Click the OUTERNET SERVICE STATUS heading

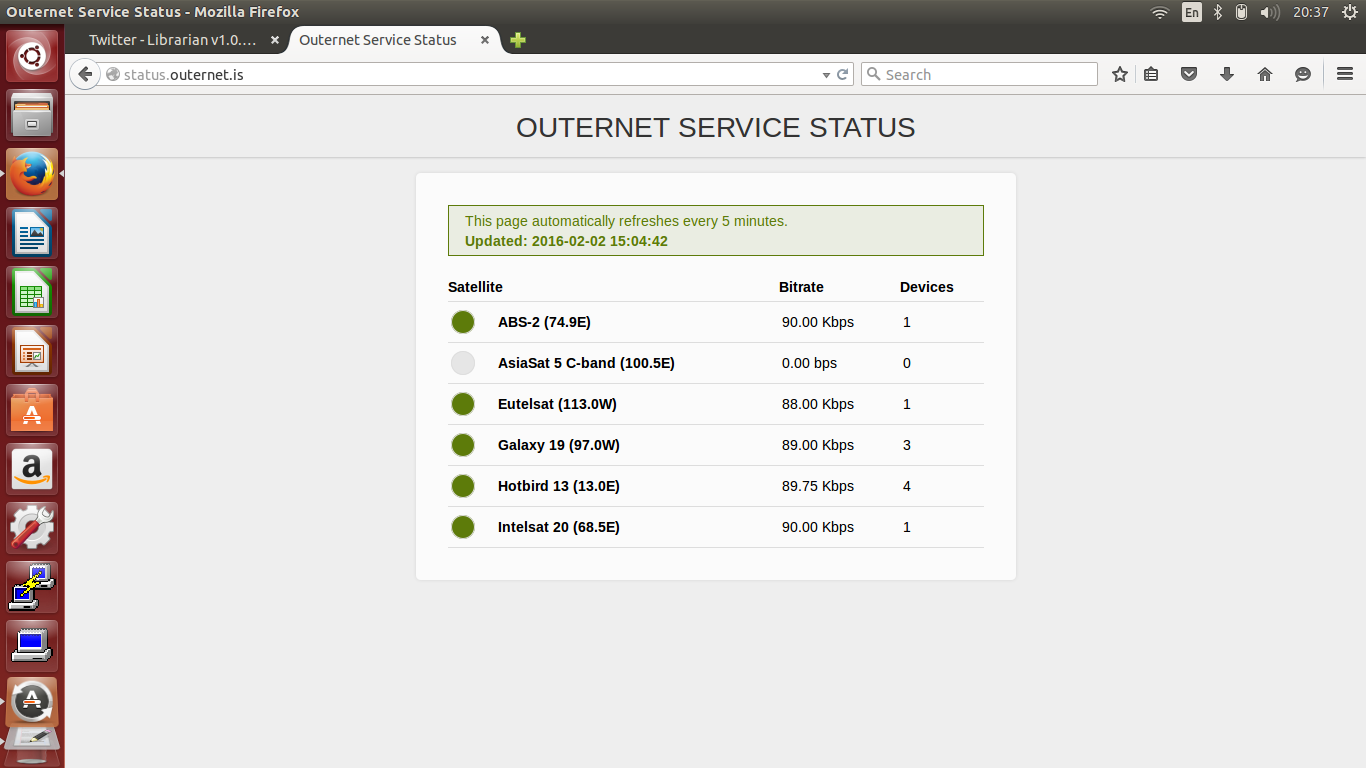716,128
